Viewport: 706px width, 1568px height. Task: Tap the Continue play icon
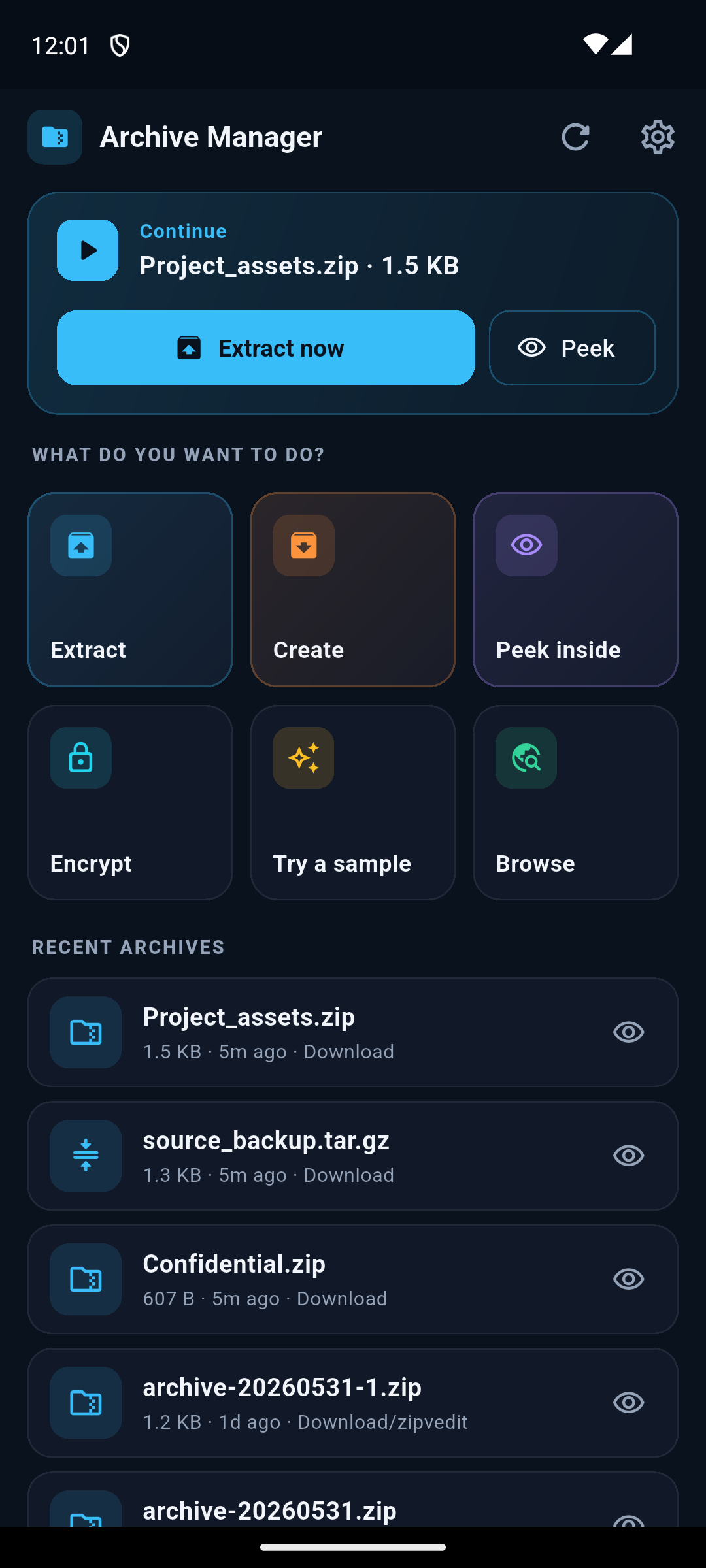[88, 250]
